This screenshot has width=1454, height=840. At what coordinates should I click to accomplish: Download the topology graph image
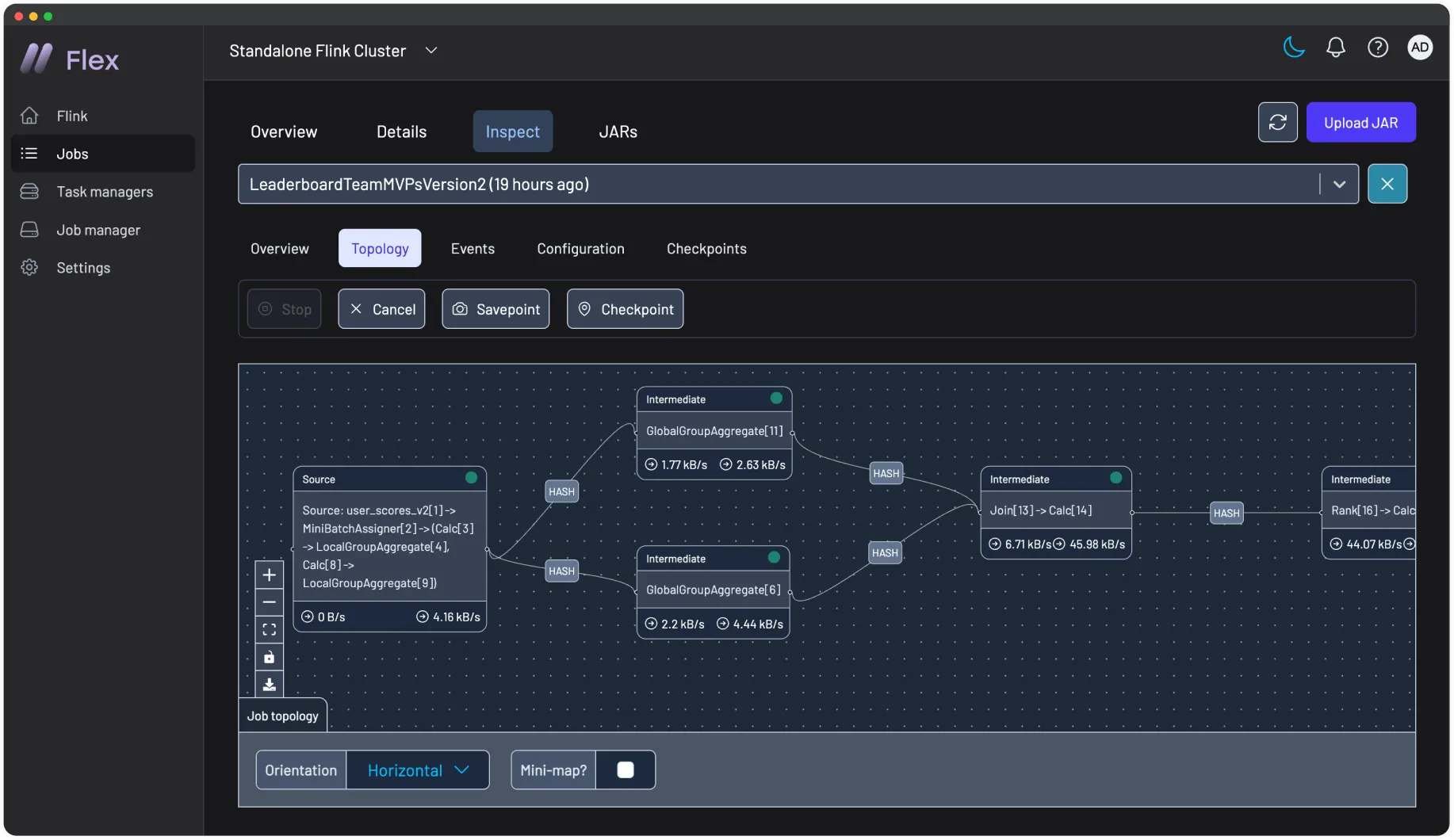(x=270, y=685)
